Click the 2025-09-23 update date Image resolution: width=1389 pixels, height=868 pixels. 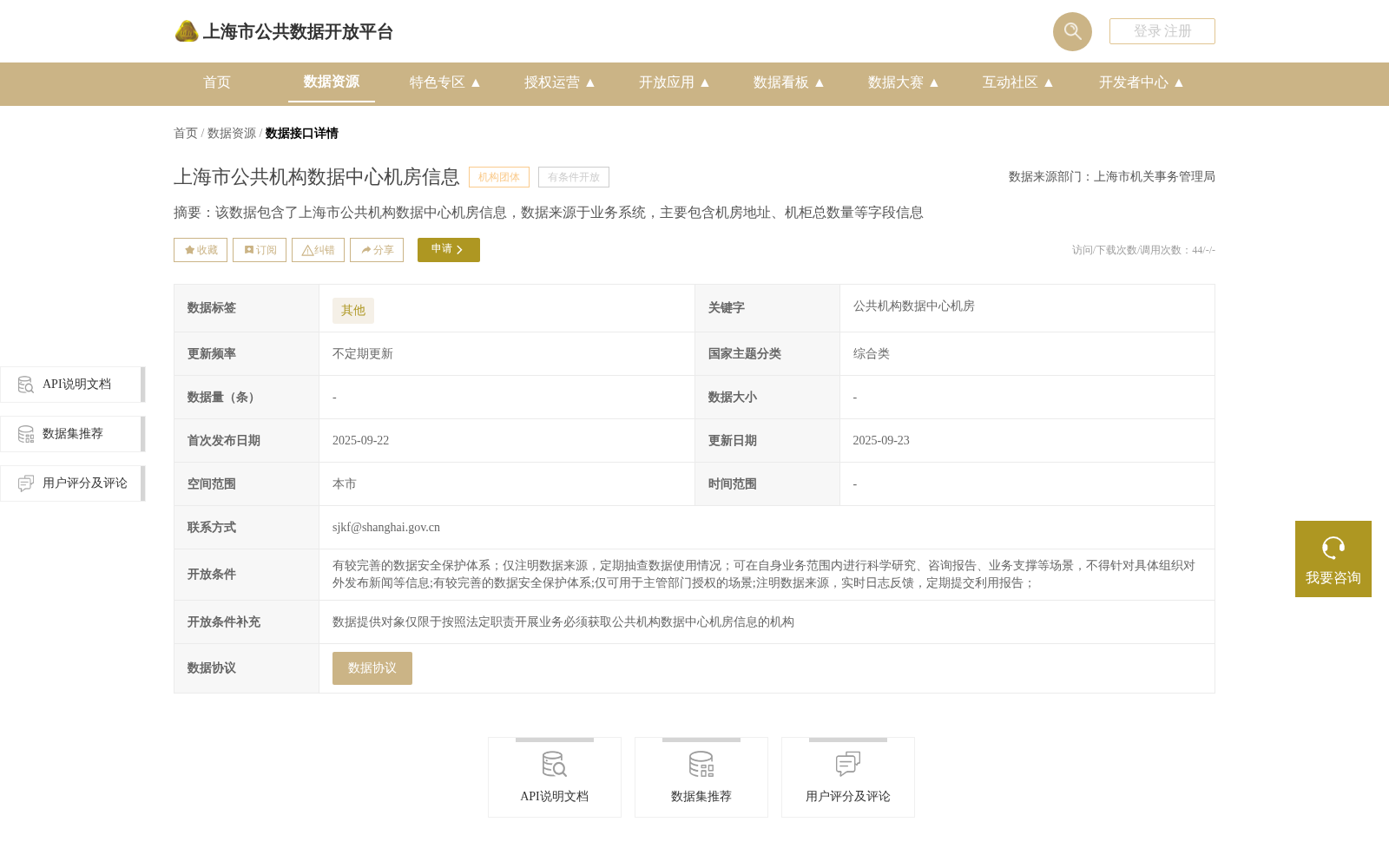coord(881,441)
